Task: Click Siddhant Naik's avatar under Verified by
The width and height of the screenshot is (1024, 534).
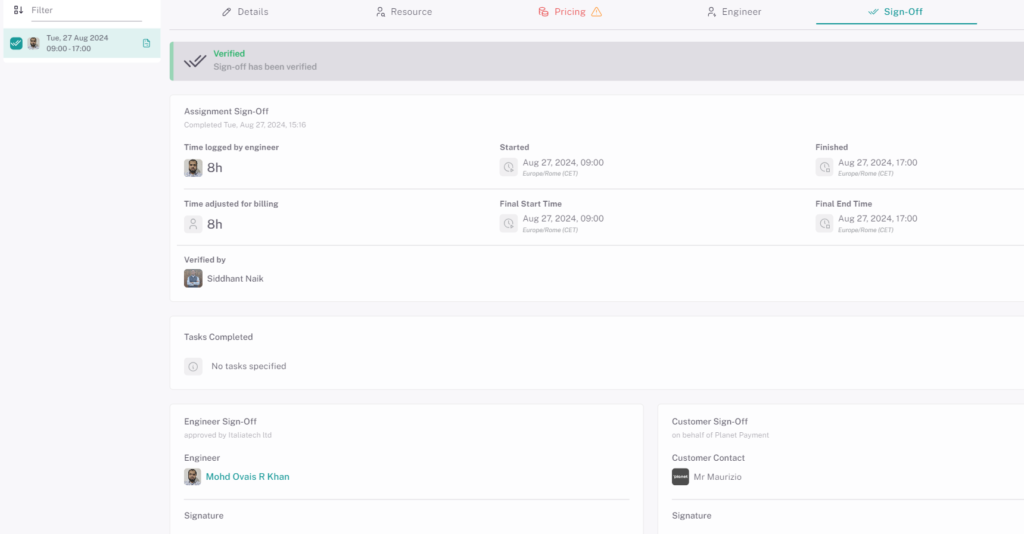Action: pos(193,279)
